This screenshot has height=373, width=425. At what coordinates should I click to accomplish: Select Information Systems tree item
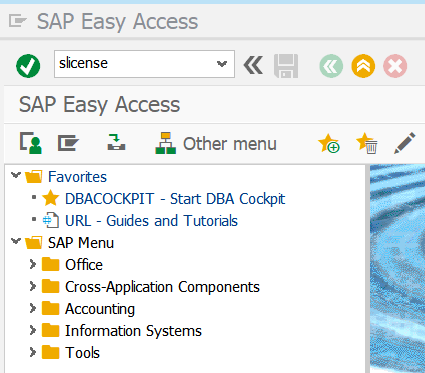point(133,331)
